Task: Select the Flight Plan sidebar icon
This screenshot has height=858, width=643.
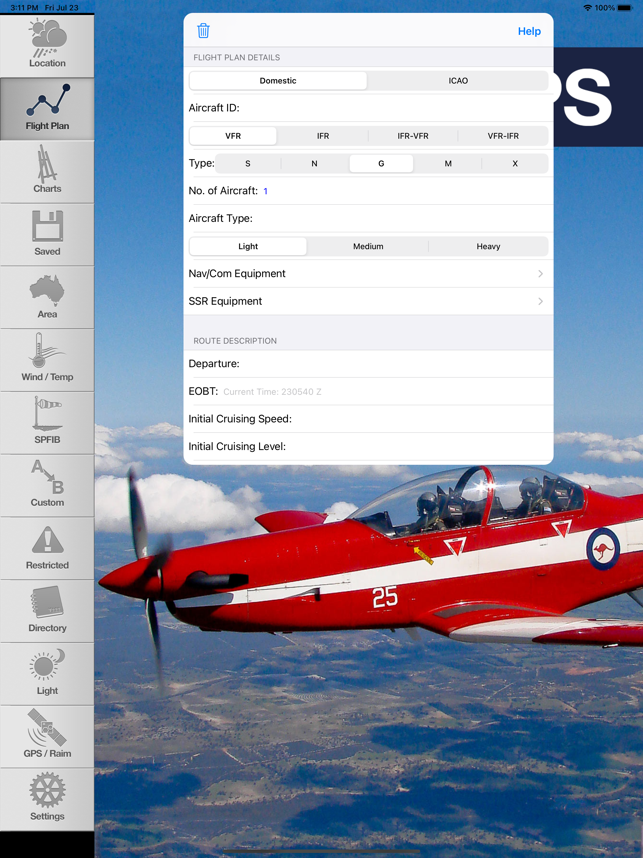Action: coord(47,108)
